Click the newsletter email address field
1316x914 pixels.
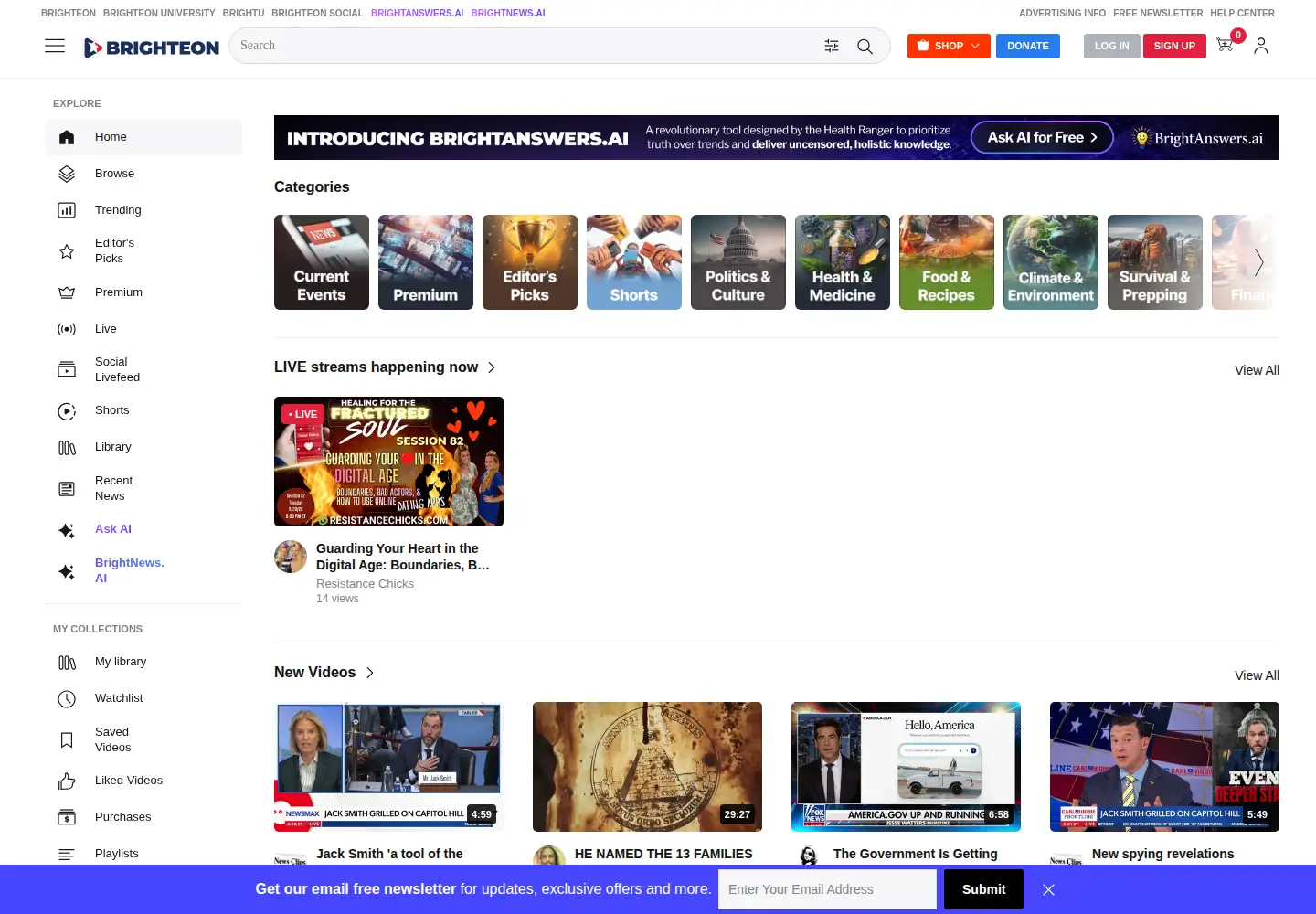[827, 889]
